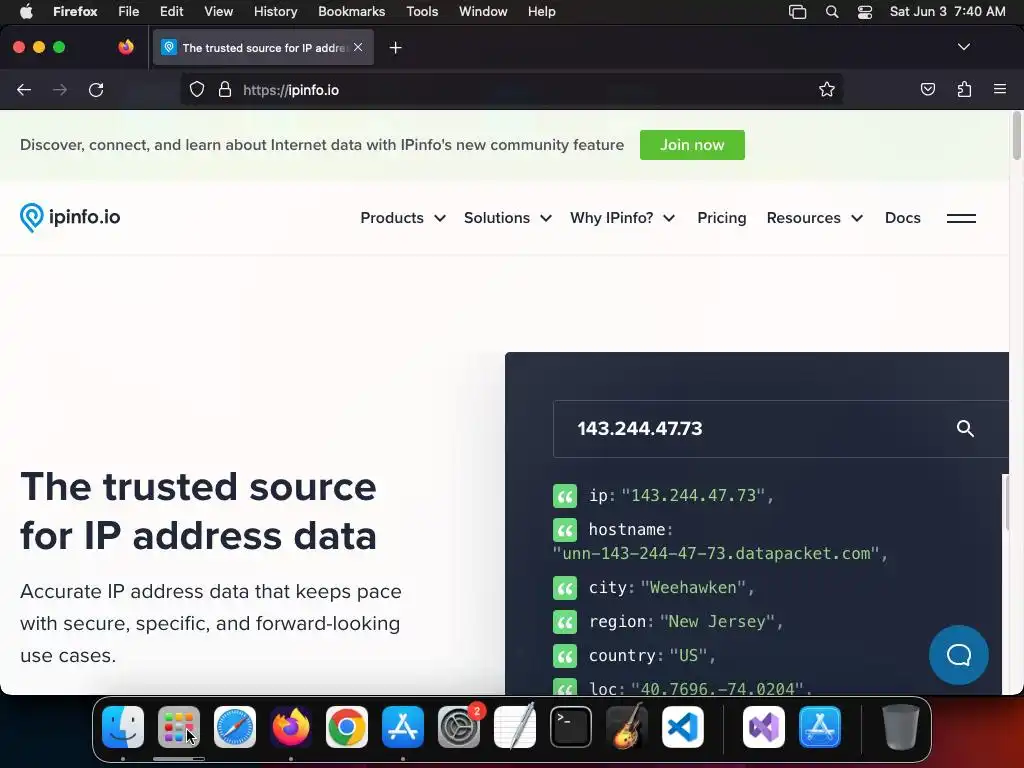
Task: Click the hostname value datapacket.com text
Action: point(720,554)
